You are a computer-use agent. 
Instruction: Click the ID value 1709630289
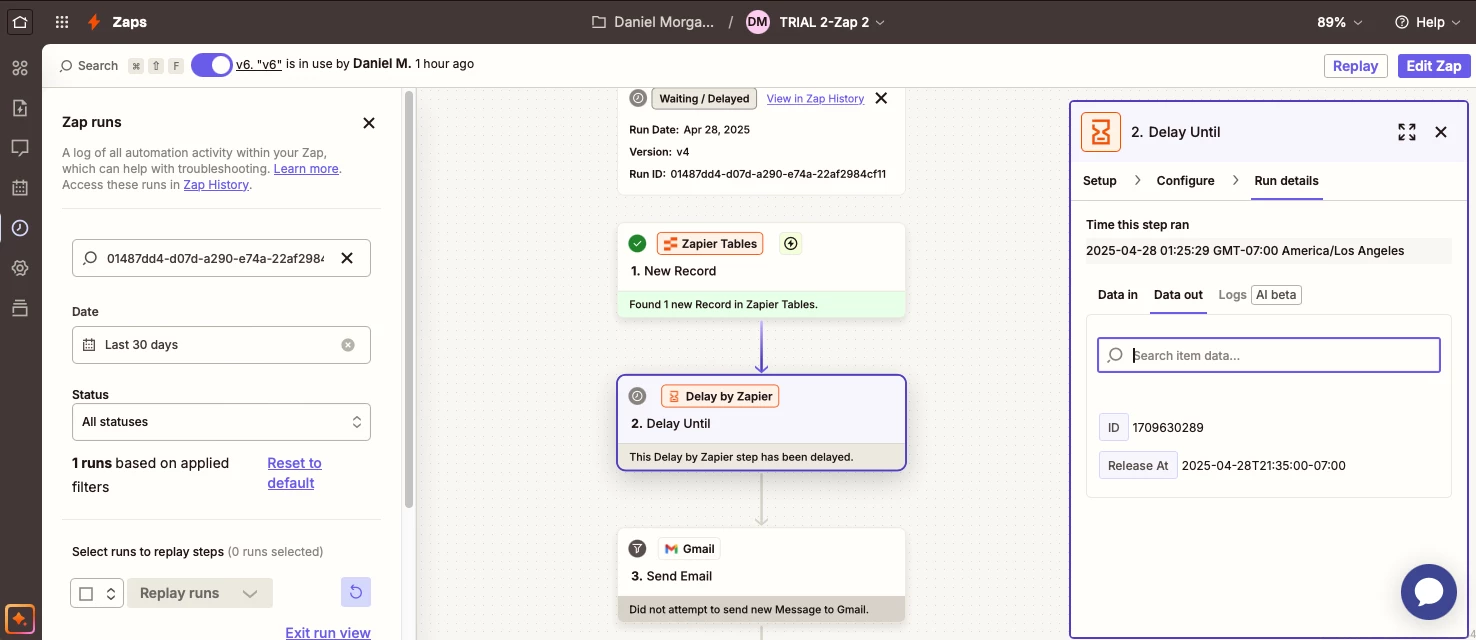(x=1168, y=428)
